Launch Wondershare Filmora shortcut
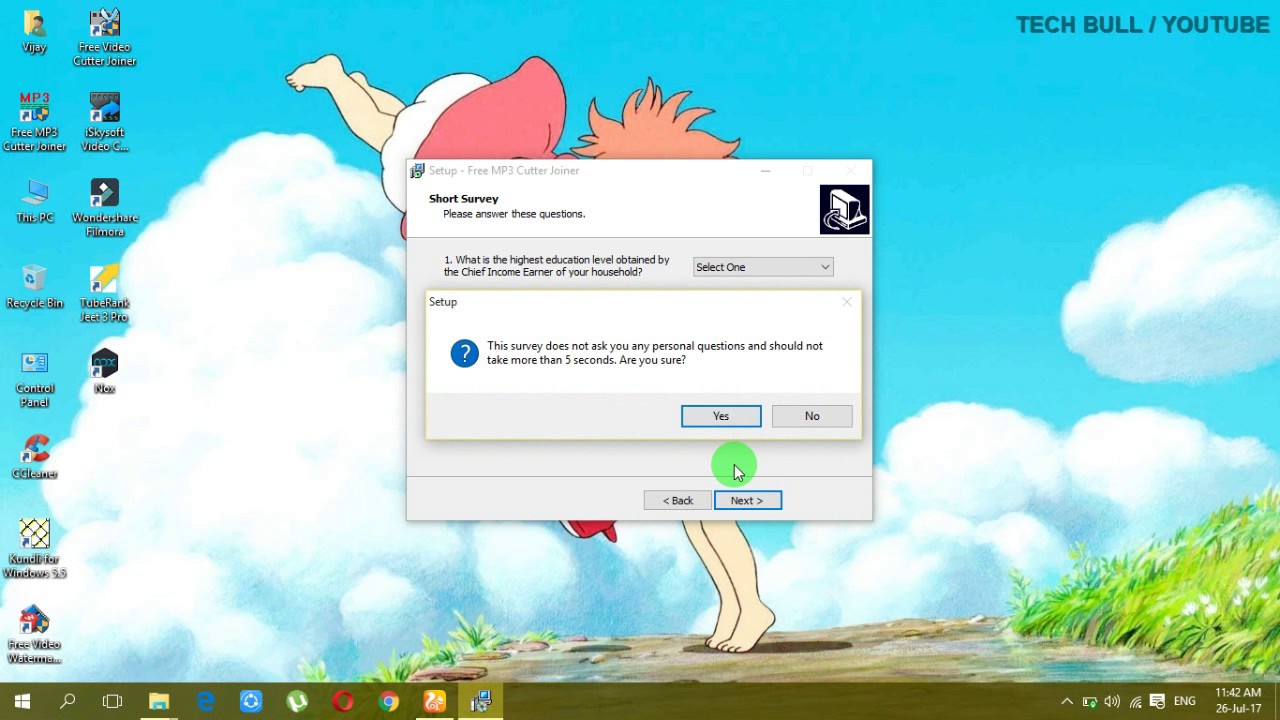Image resolution: width=1280 pixels, height=720 pixels. pos(104,208)
